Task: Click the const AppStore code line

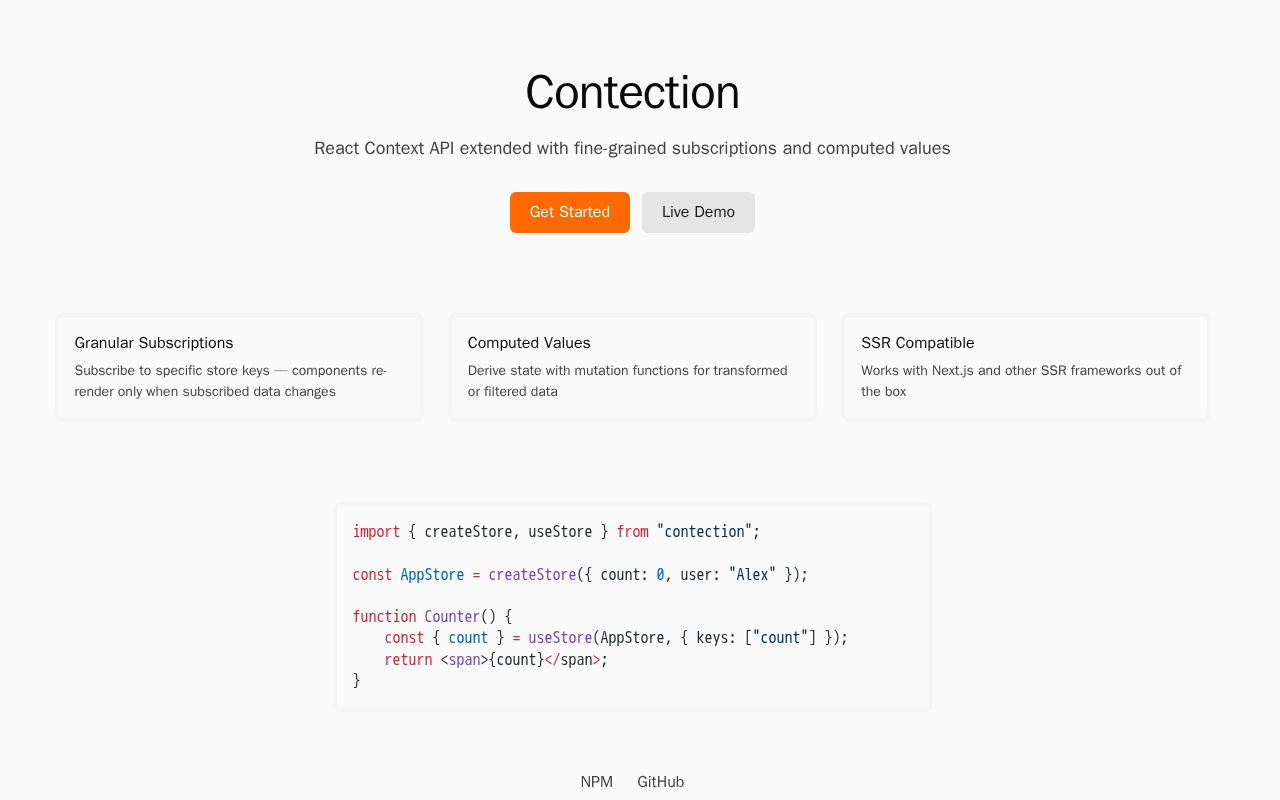Action: [580, 575]
